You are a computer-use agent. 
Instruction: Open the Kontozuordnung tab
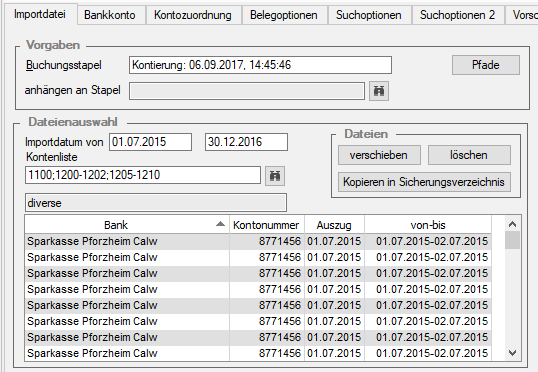coord(193,15)
